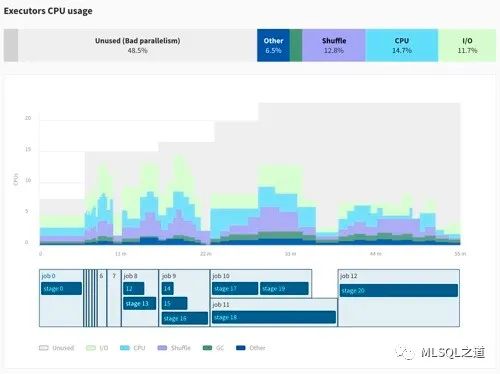Screen dimensions: 500x374
Task: Click the Executors CPU usage heading
Action: tap(48, 11)
